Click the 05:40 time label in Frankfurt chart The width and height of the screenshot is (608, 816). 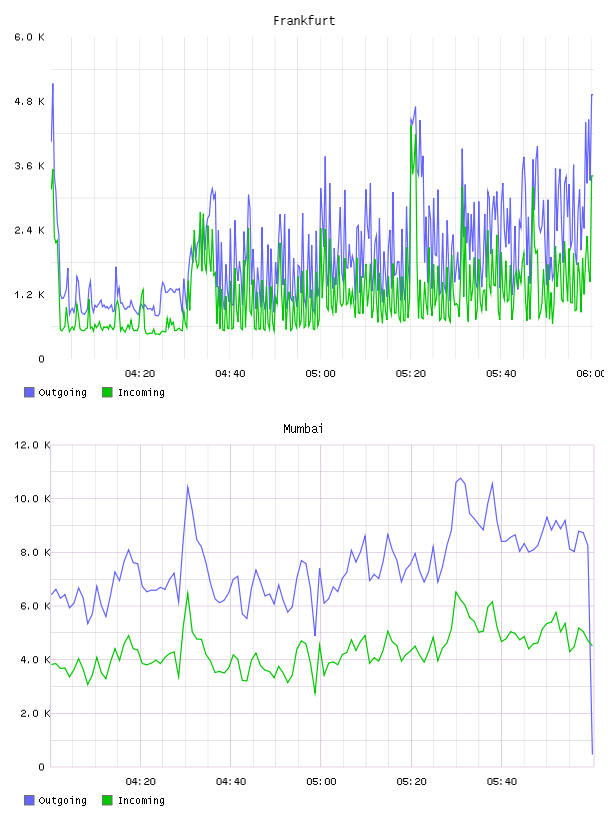501,374
